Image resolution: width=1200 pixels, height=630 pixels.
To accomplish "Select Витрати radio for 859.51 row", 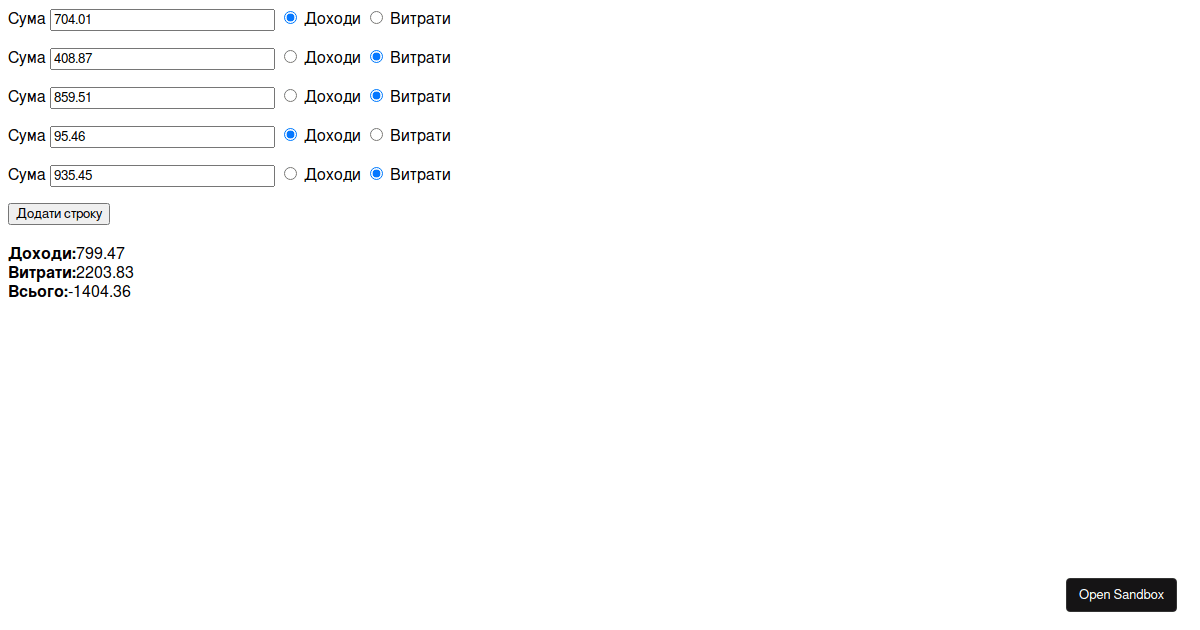I will click(x=377, y=96).
